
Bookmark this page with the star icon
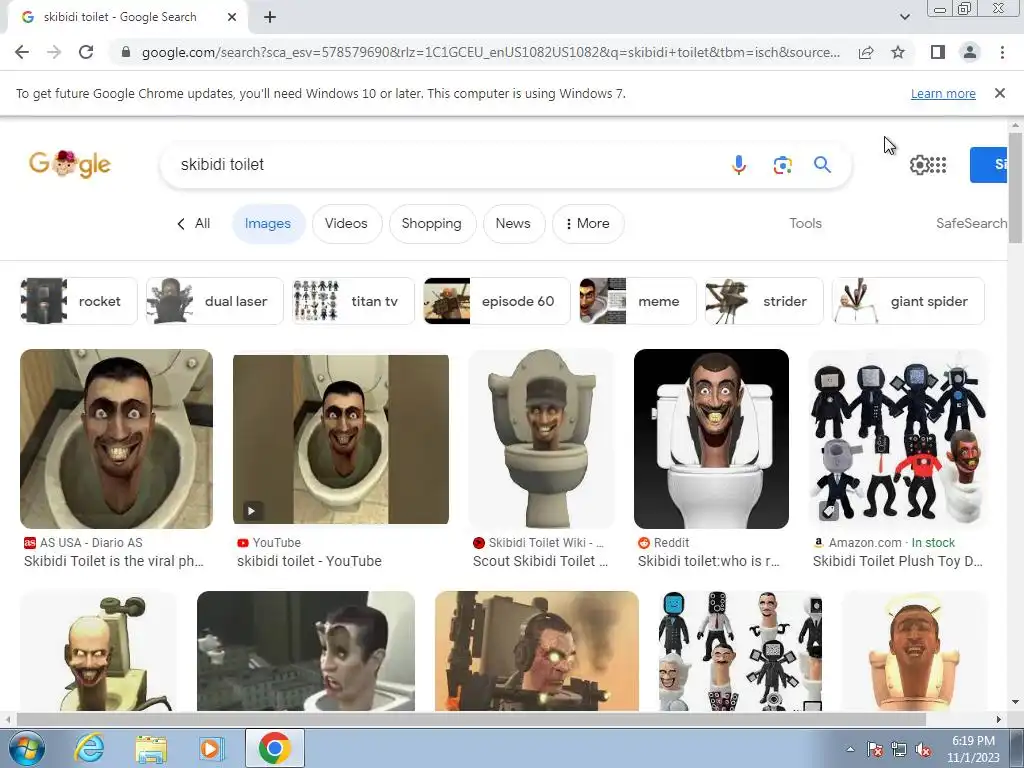click(x=898, y=52)
